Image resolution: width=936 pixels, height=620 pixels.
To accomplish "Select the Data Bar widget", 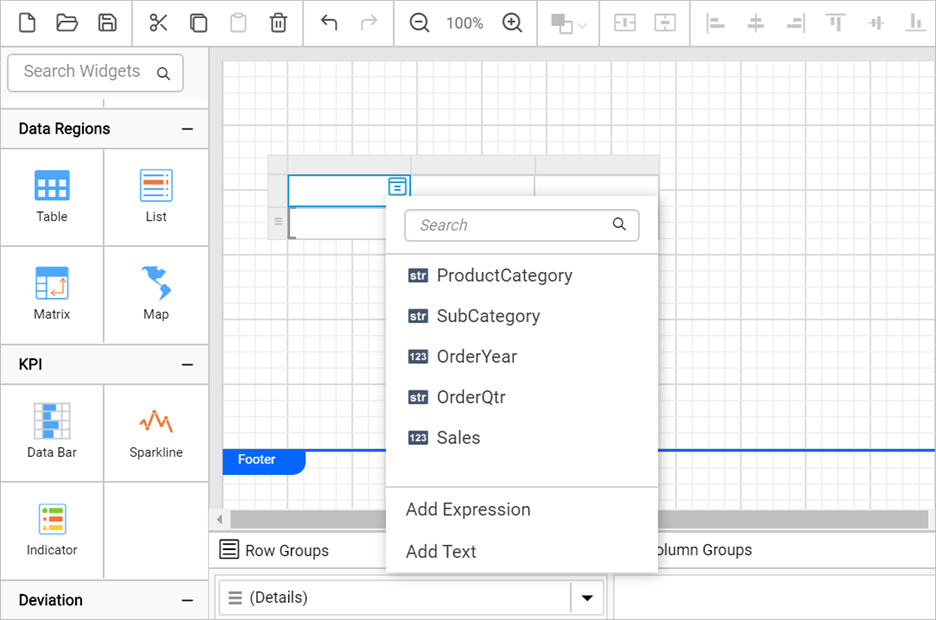I will (52, 433).
